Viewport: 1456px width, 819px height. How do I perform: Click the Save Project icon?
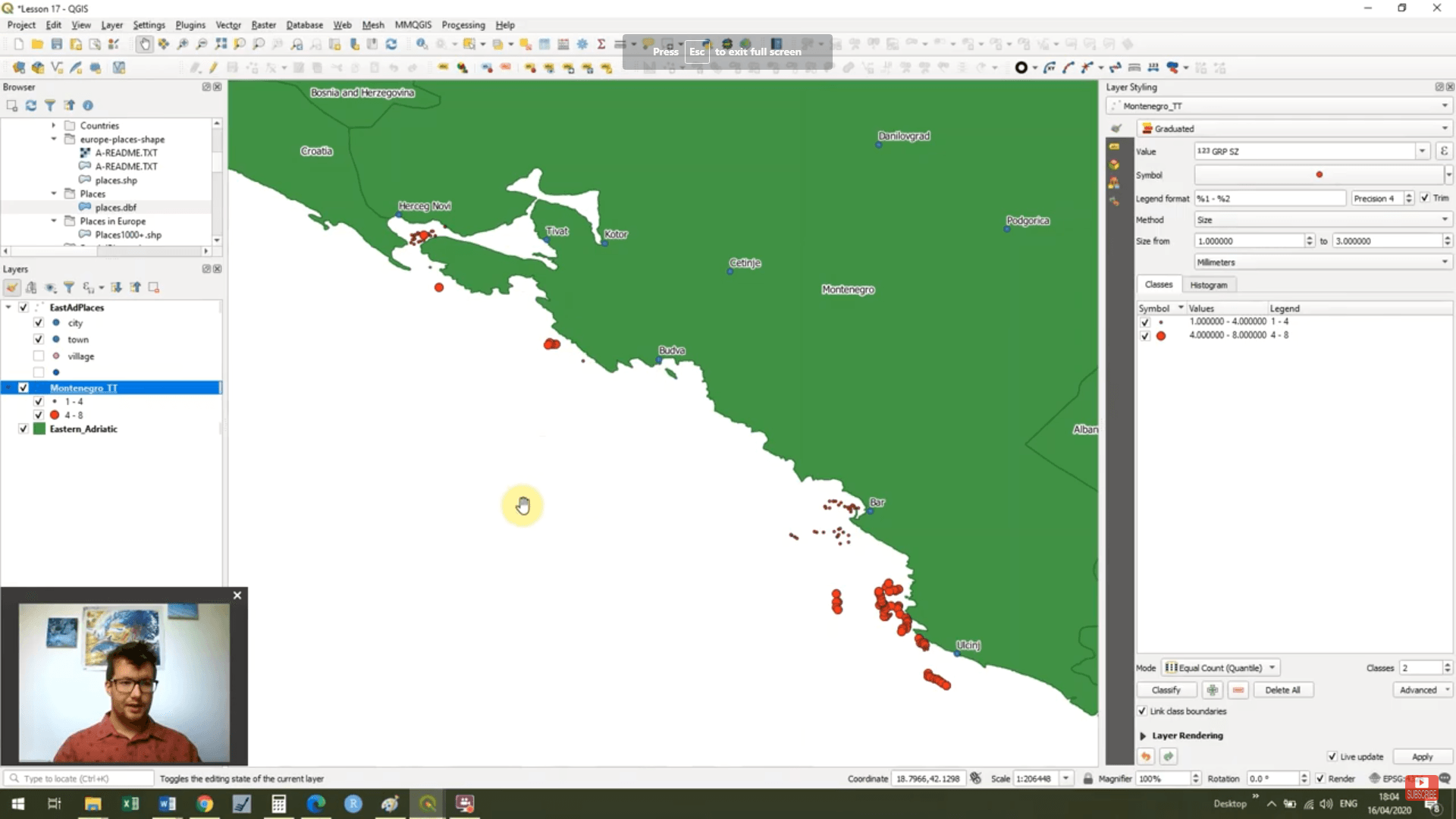(x=57, y=44)
